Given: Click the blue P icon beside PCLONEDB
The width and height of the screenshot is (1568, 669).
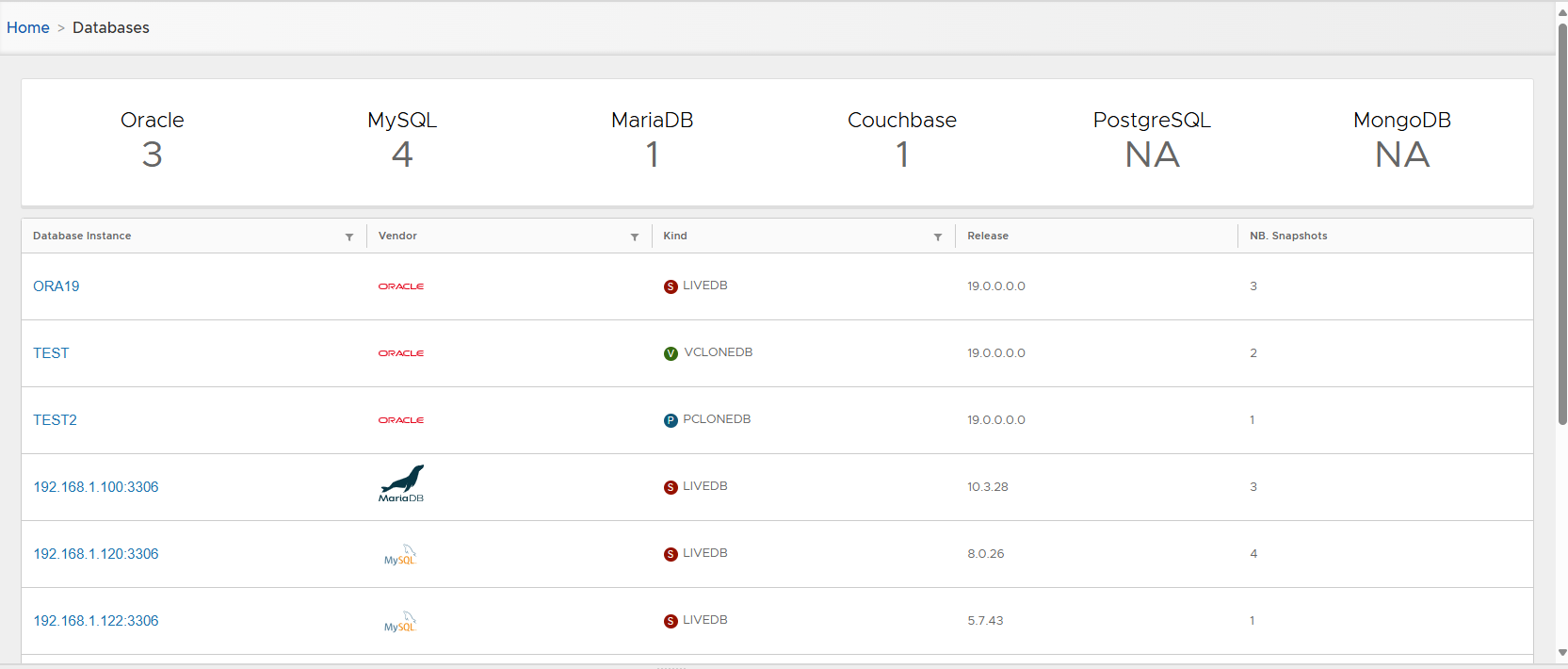Looking at the screenshot, I should pos(671,421).
